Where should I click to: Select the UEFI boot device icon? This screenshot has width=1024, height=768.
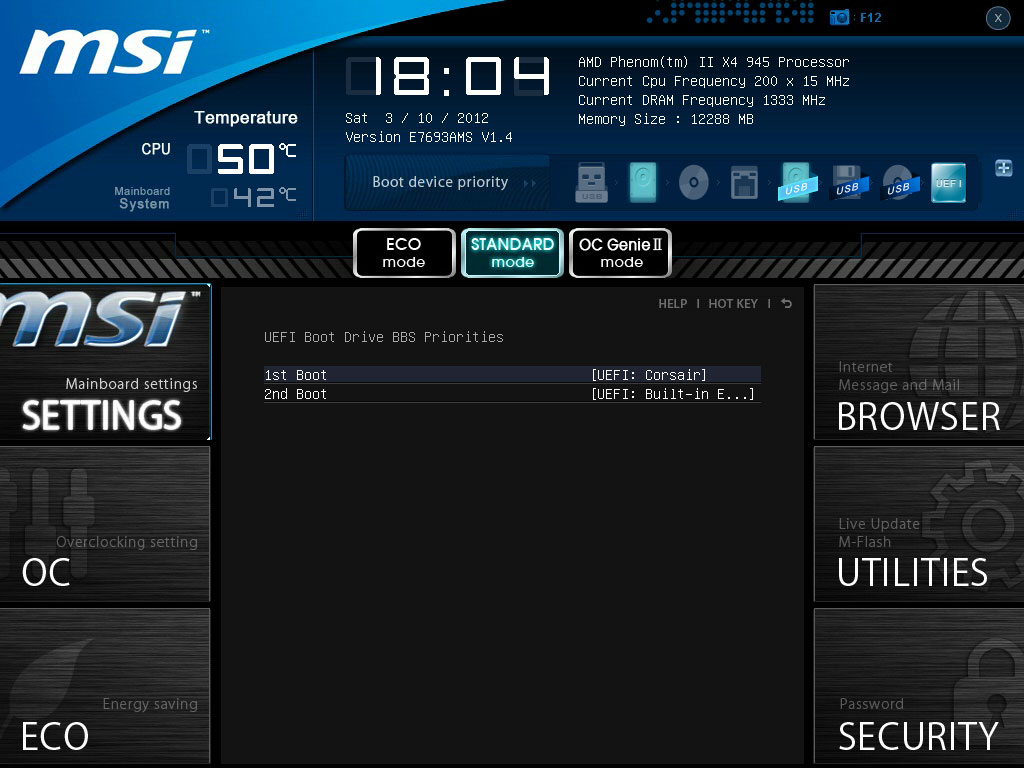948,183
